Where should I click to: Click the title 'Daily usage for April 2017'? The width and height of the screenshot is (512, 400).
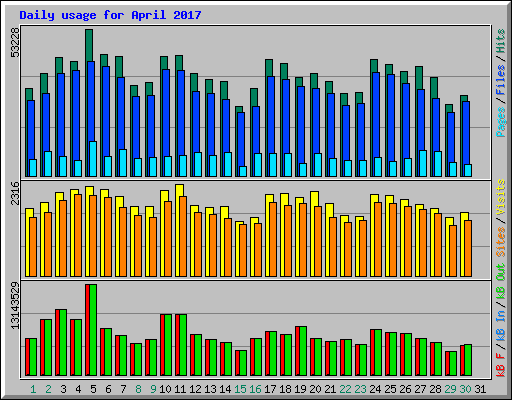tap(110, 15)
